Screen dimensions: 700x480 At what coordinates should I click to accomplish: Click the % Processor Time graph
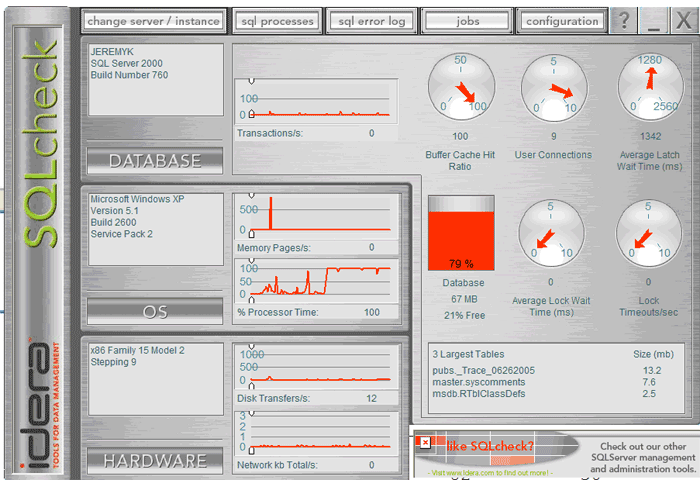pyautogui.click(x=316, y=281)
